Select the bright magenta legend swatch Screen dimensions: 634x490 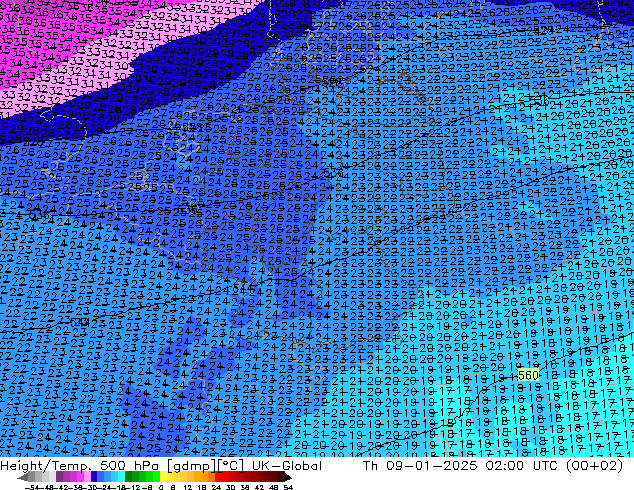(x=80, y=477)
